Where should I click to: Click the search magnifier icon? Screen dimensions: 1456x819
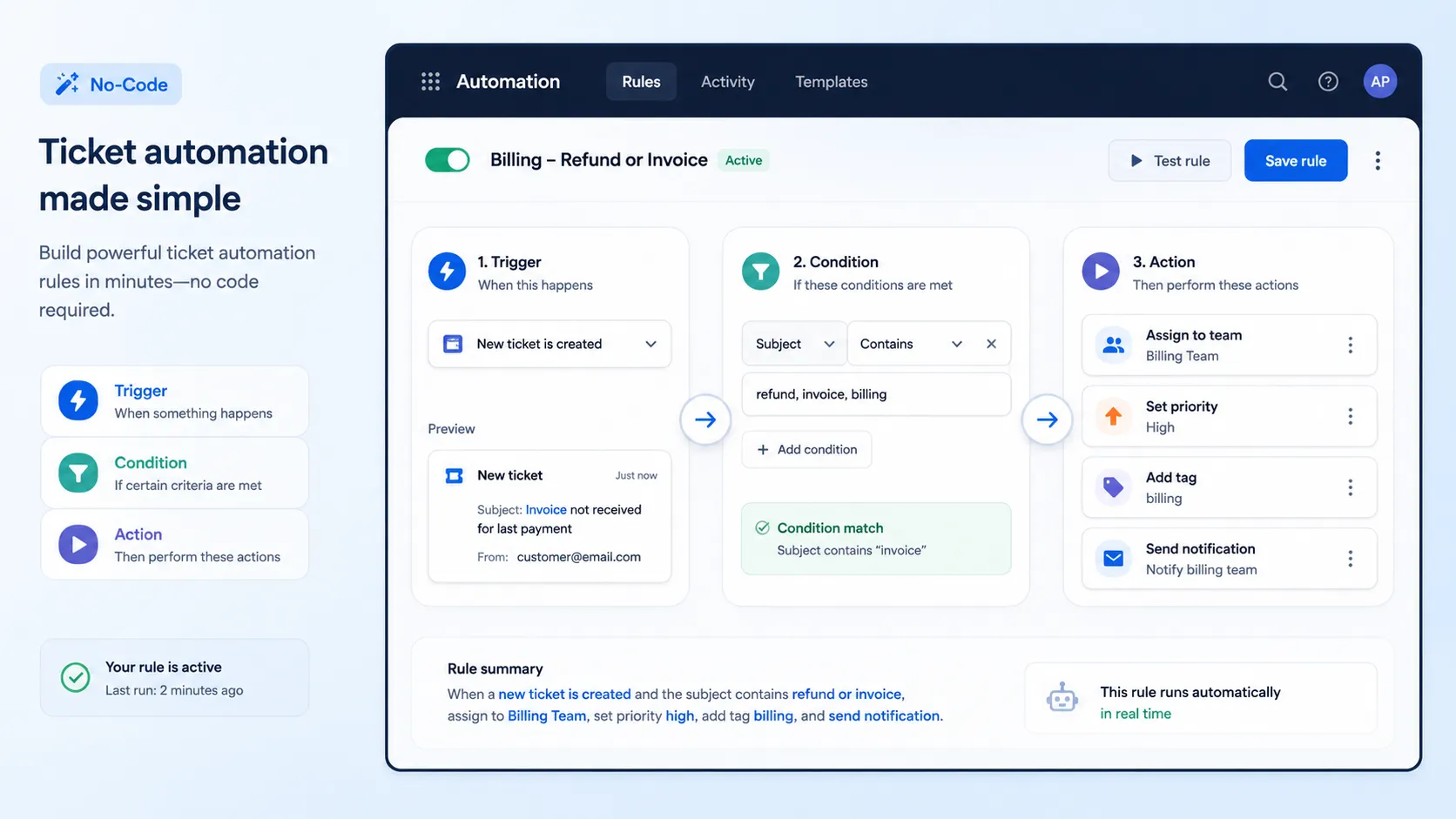pos(1277,82)
